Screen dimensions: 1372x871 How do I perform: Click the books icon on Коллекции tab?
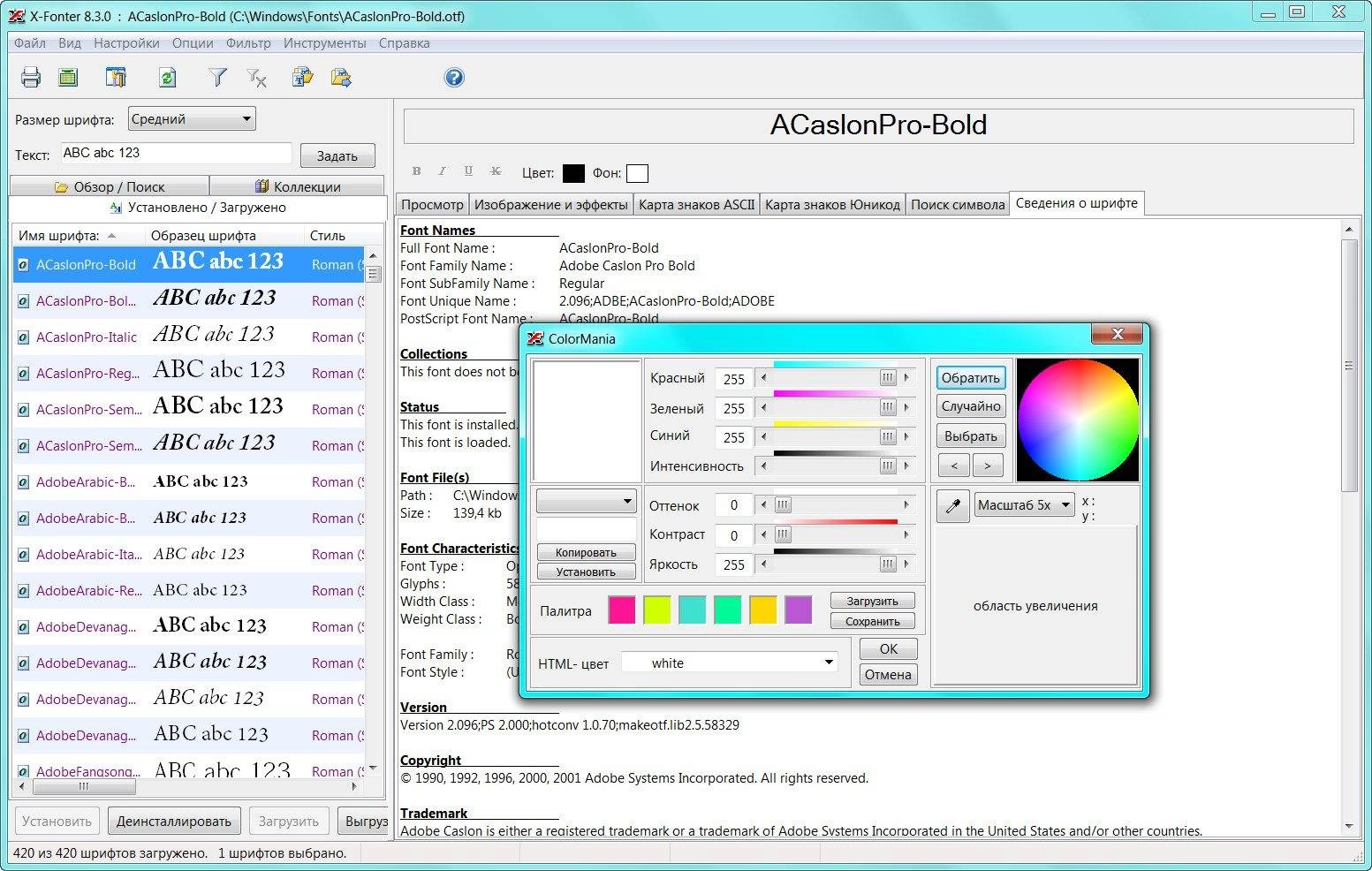click(x=262, y=186)
